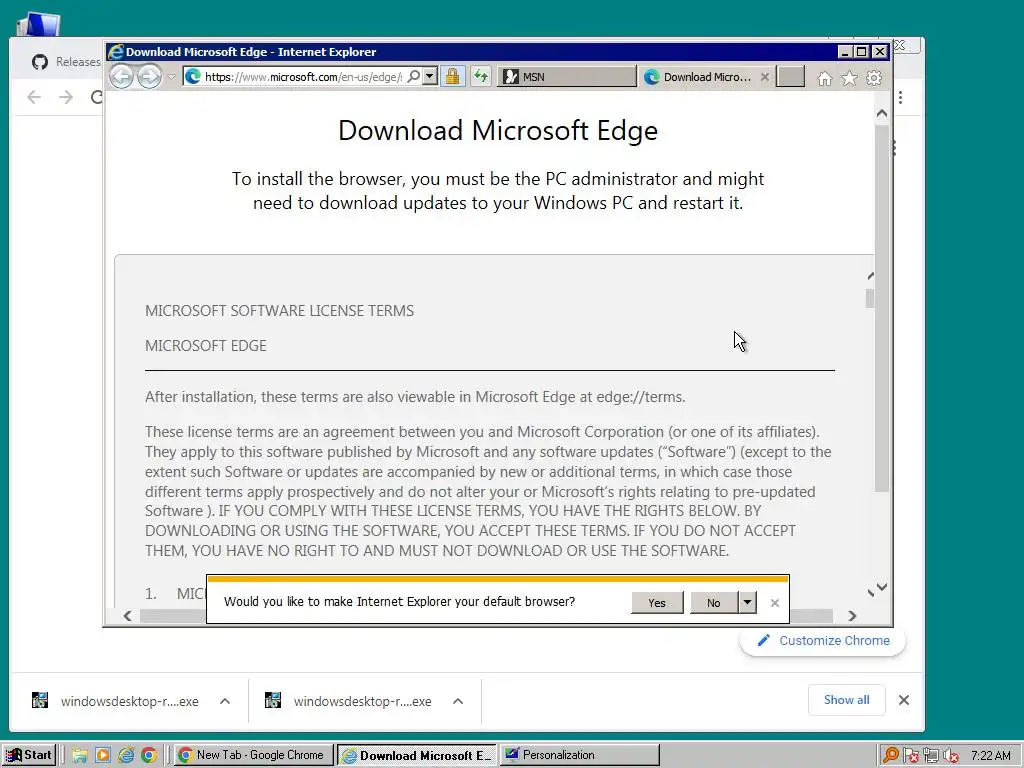The width and height of the screenshot is (1024, 768).
Task: Click the page scrollbar up arrow
Action: [882, 114]
